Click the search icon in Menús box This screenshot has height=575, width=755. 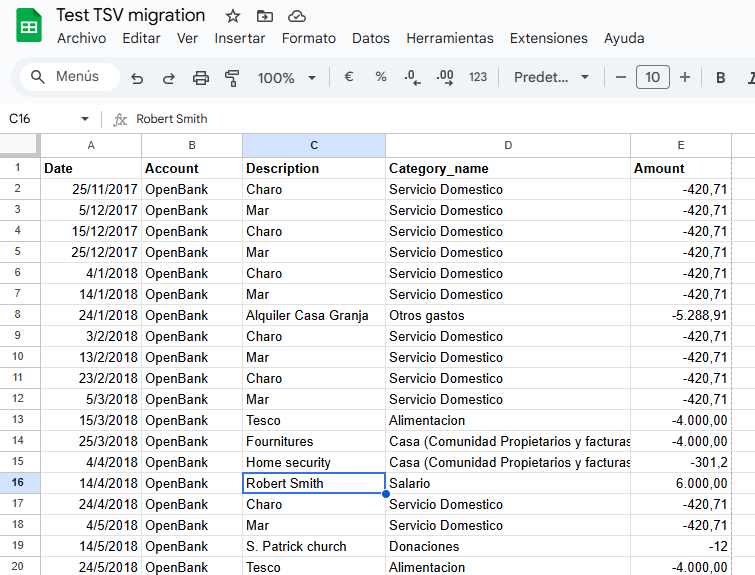pyautogui.click(x=38, y=77)
